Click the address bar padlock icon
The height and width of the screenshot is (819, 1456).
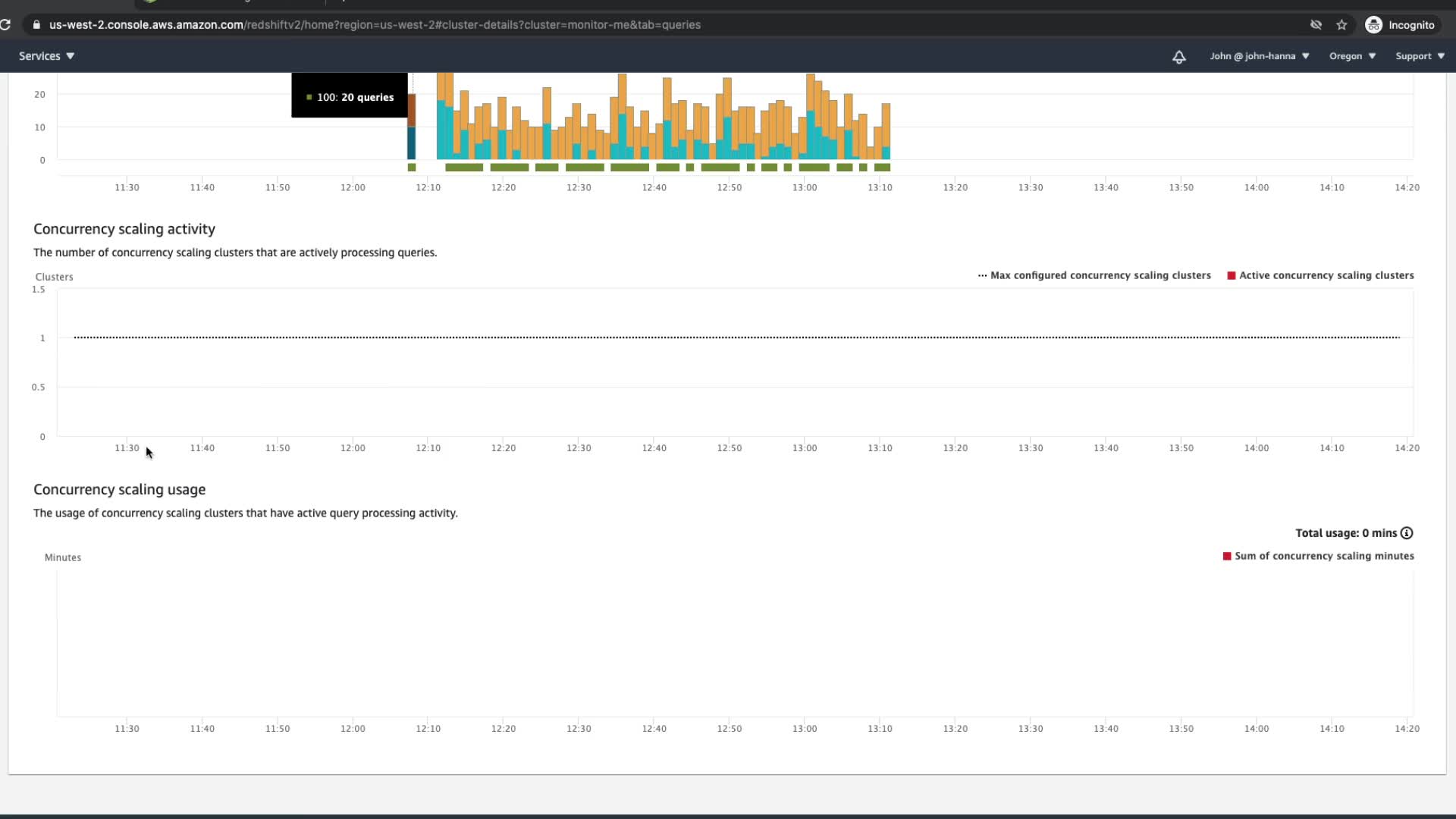click(36, 25)
